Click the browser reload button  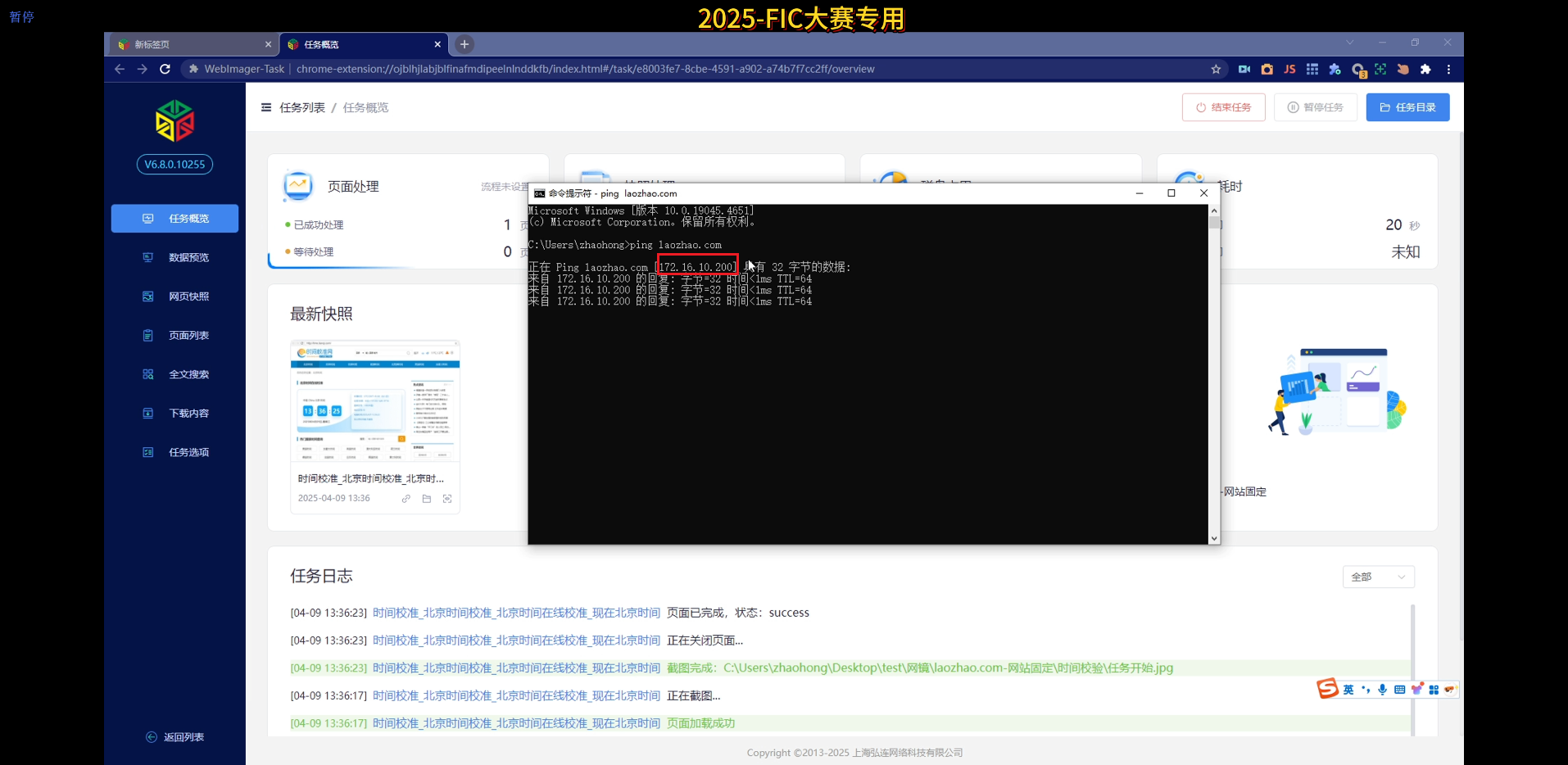(x=165, y=69)
